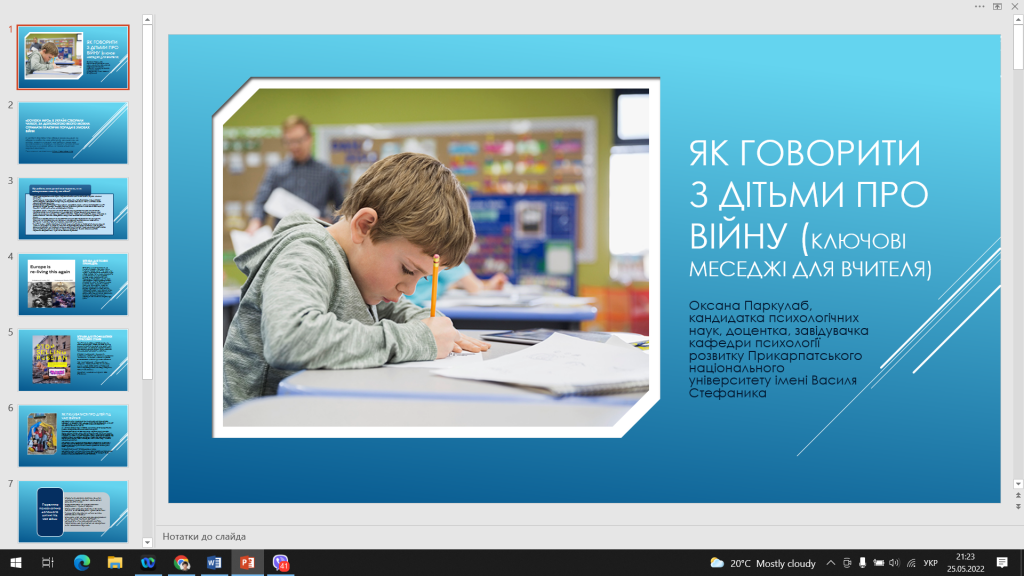This screenshot has width=1024, height=576.
Task: Click the notes field 'Нотатки до слайда'
Action: click(x=204, y=537)
